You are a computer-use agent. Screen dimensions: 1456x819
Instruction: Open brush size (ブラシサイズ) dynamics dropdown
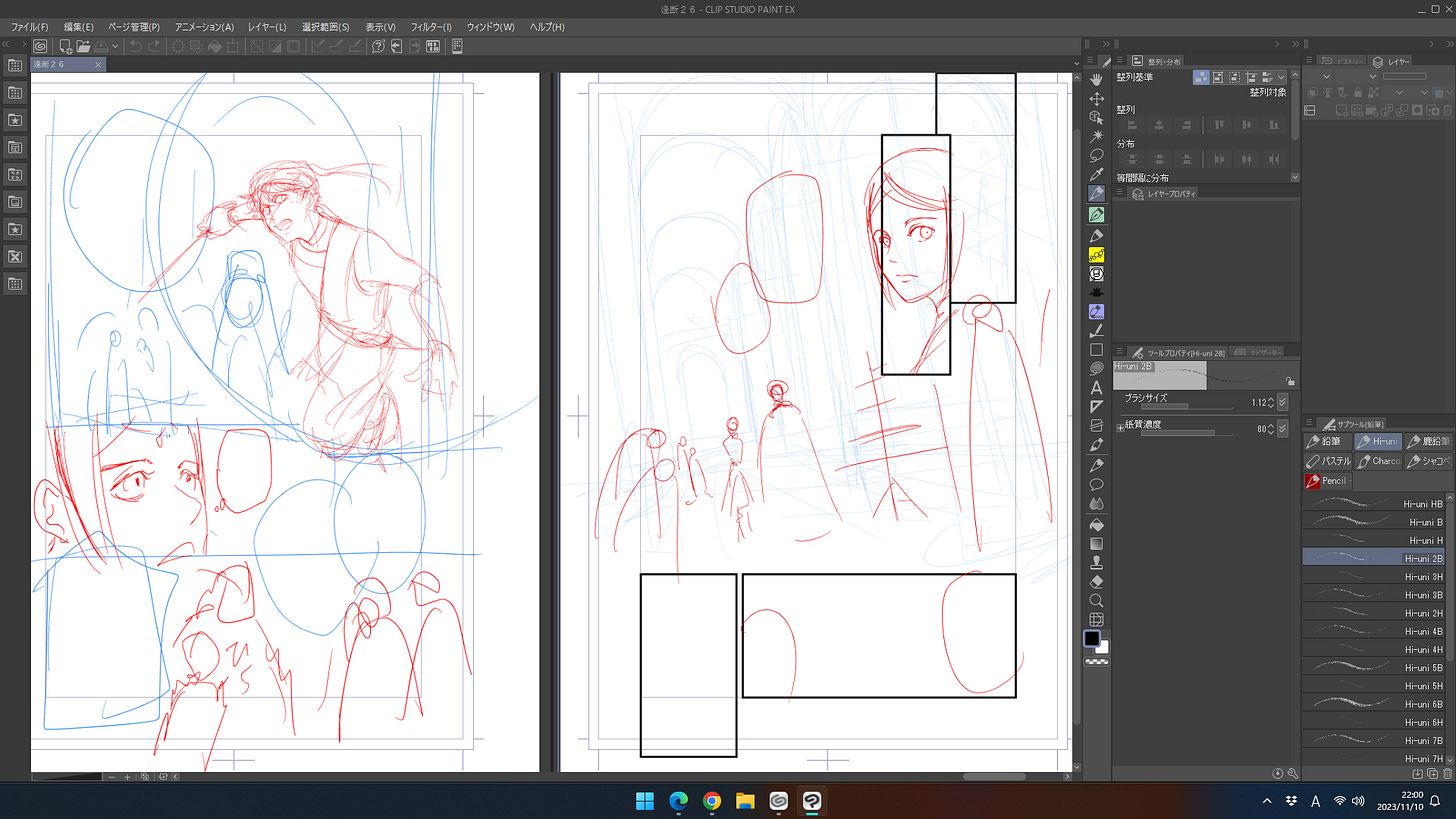coord(1282,403)
